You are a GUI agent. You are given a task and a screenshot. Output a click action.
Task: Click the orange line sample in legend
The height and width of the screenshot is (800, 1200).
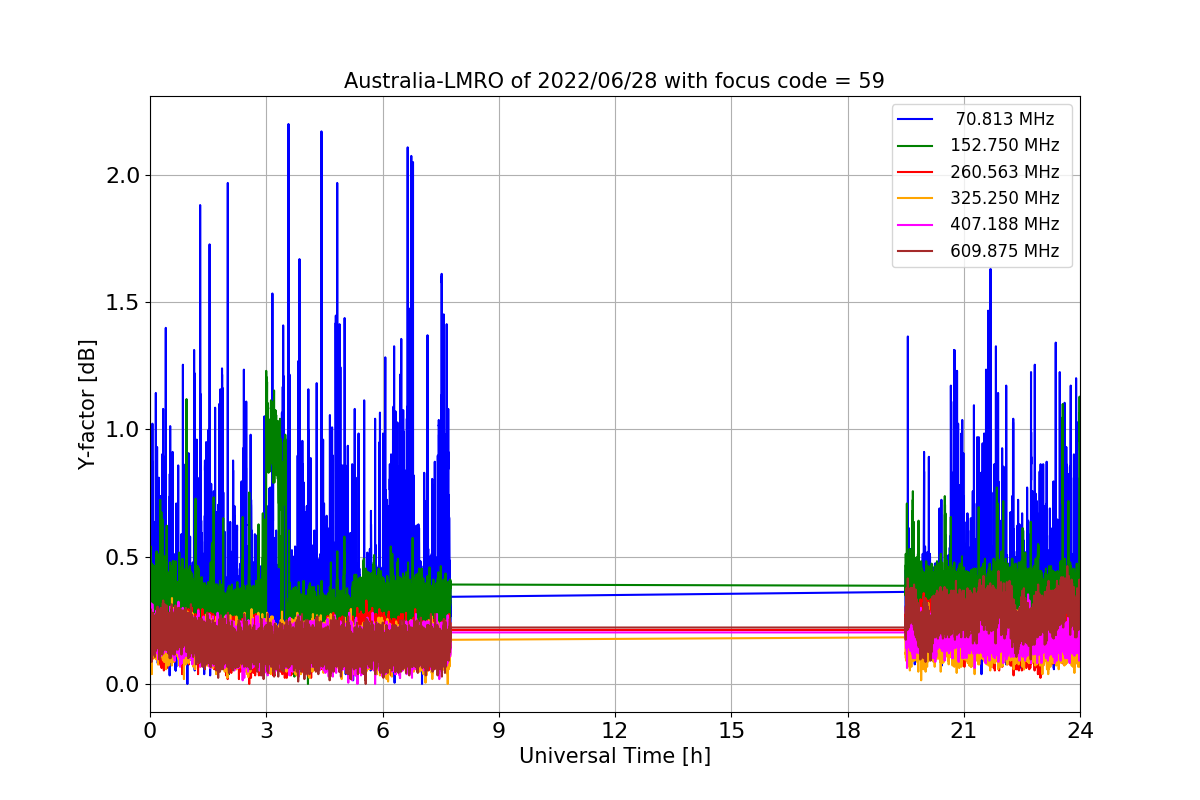[x=916, y=198]
